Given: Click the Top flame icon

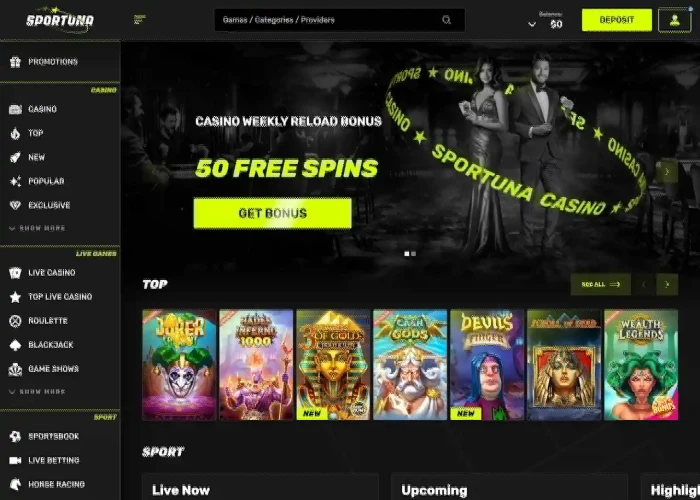Looking at the screenshot, I should click(15, 133).
